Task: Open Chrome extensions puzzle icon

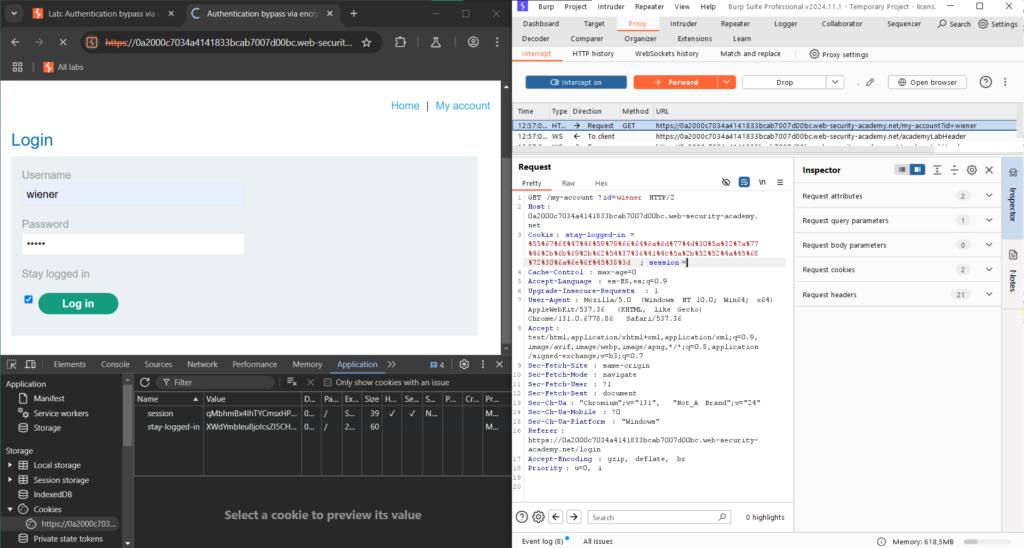Action: click(400, 42)
